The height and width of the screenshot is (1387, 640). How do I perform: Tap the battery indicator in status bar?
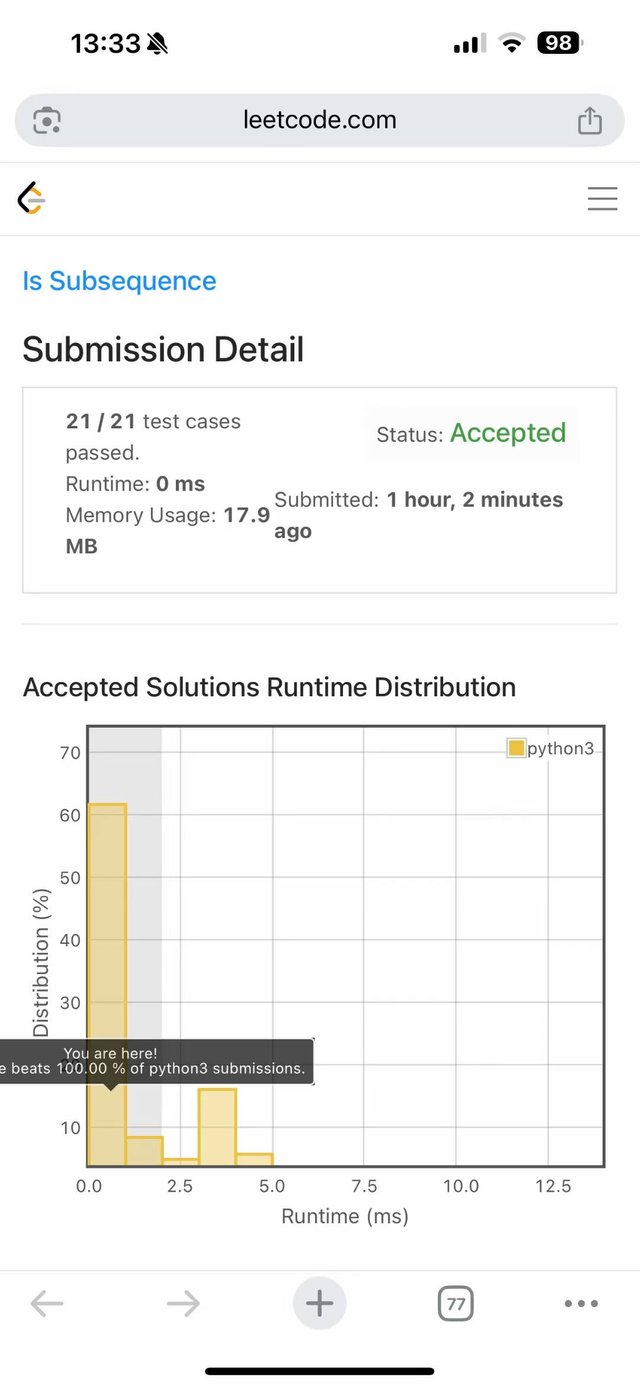(x=560, y=43)
